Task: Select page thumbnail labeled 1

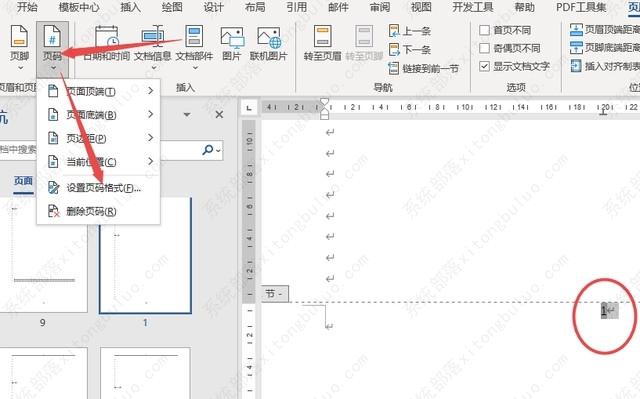Action: coord(145,256)
